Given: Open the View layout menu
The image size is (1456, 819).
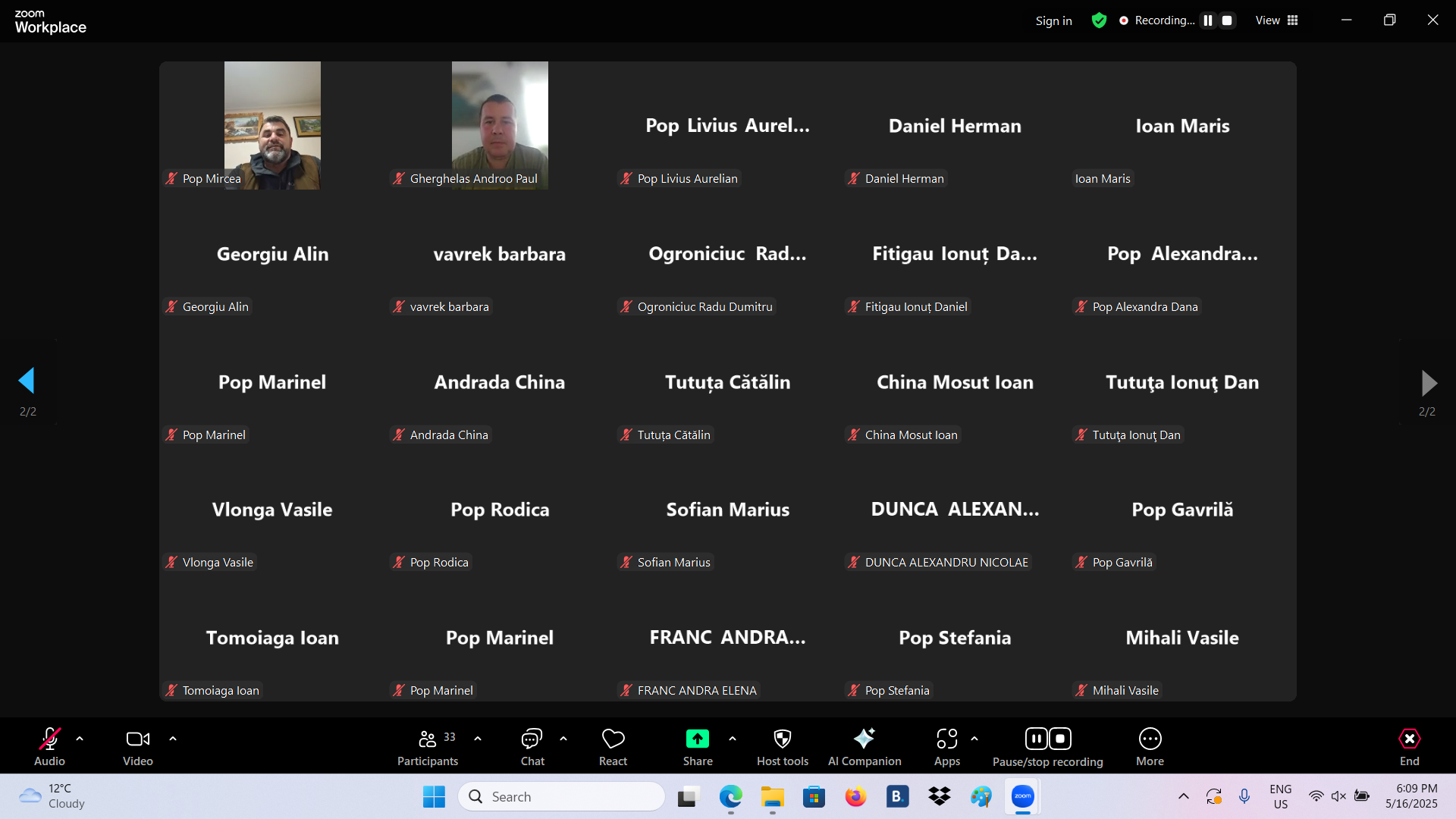Looking at the screenshot, I should click(1276, 20).
